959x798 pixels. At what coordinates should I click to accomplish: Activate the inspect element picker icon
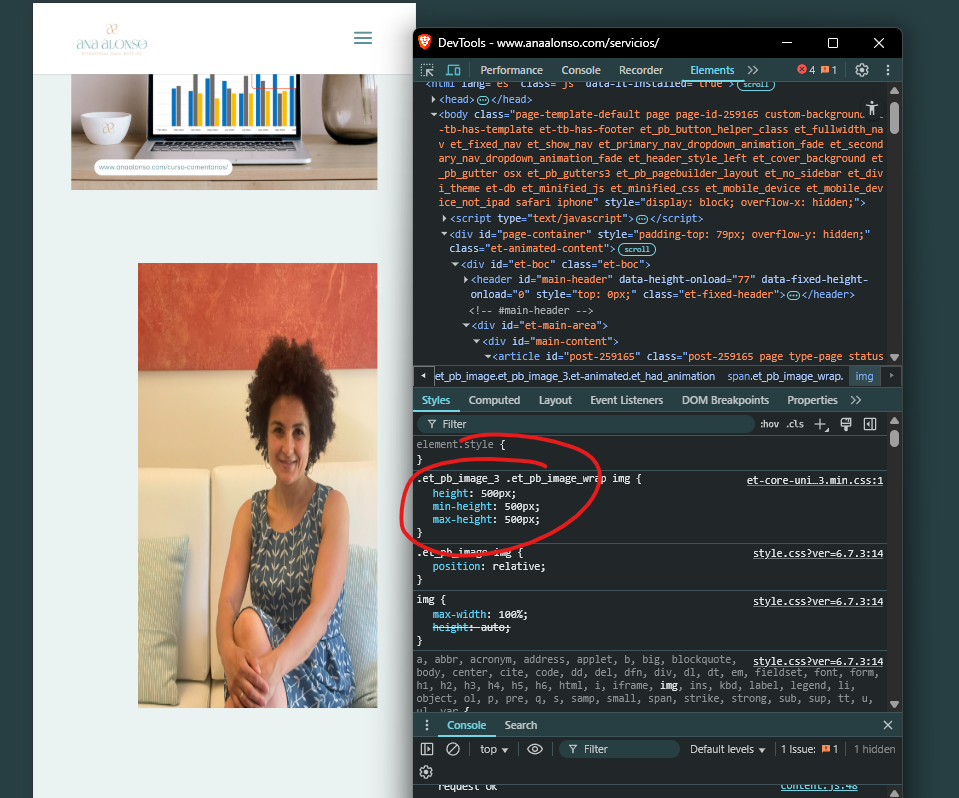(427, 70)
